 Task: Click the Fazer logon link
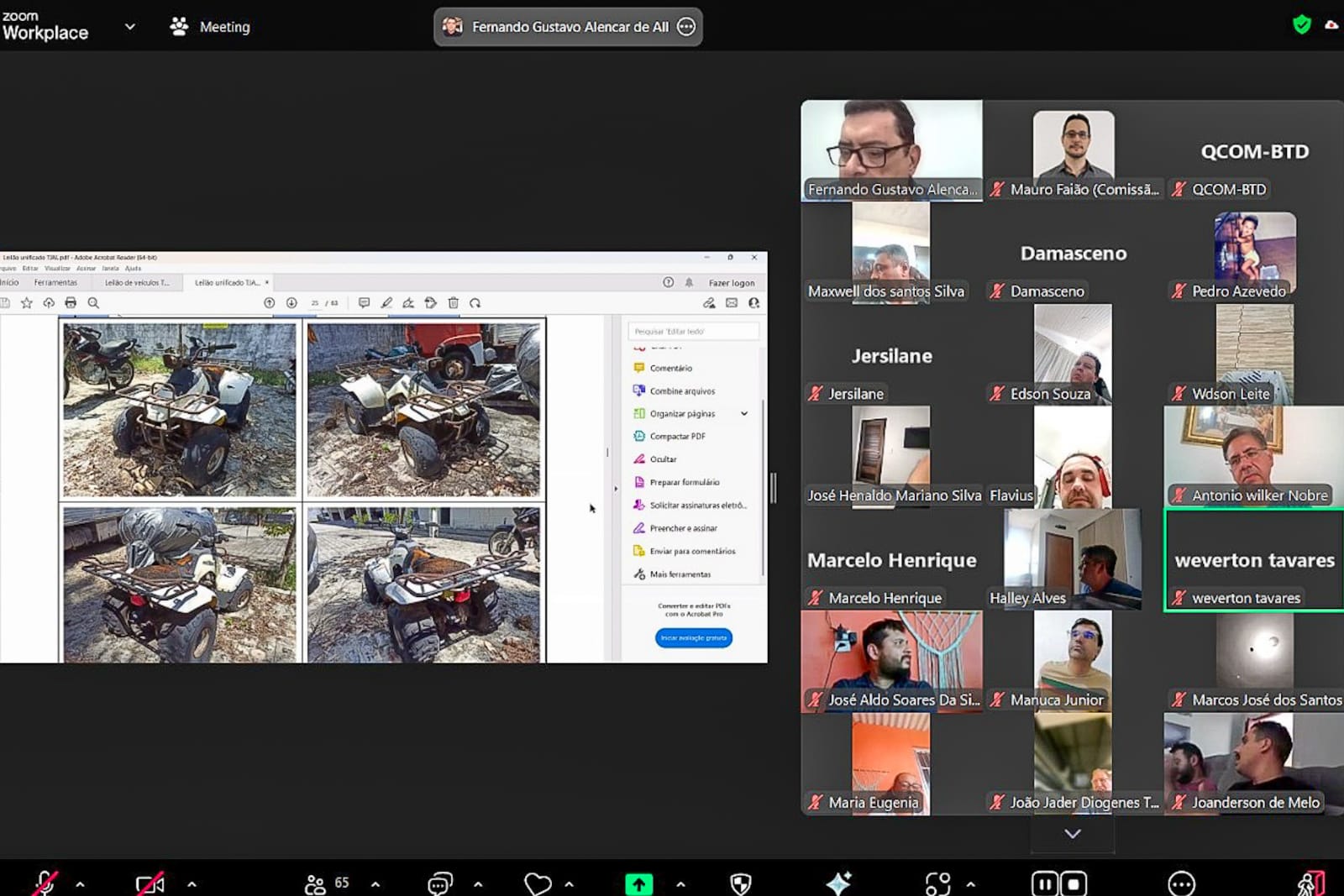[x=731, y=283]
